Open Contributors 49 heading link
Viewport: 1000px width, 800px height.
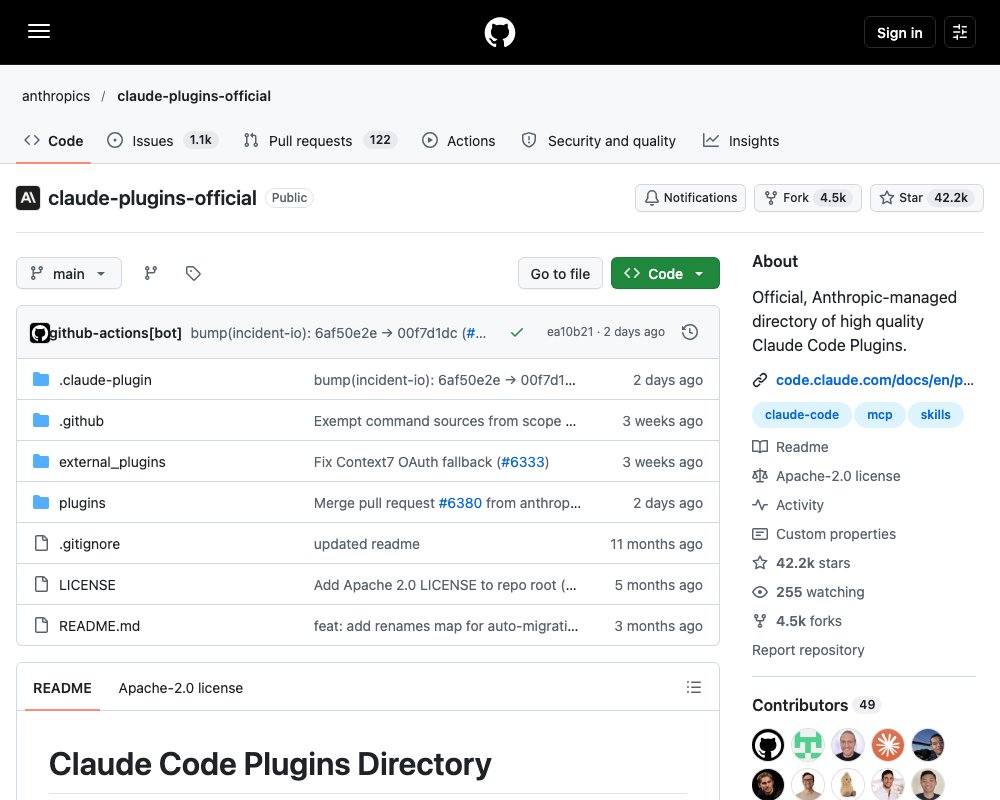tap(816, 705)
